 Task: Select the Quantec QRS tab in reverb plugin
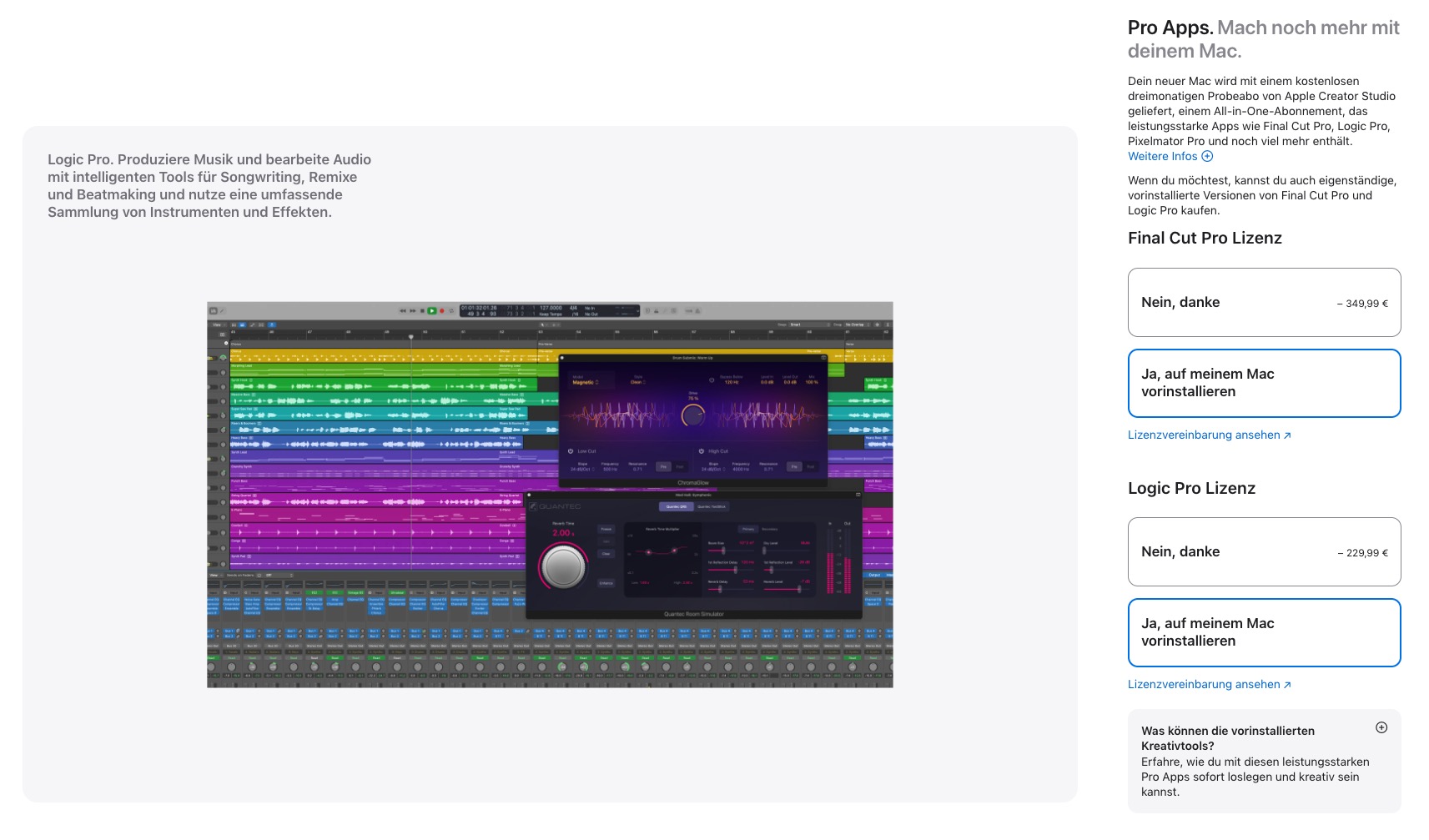(676, 506)
